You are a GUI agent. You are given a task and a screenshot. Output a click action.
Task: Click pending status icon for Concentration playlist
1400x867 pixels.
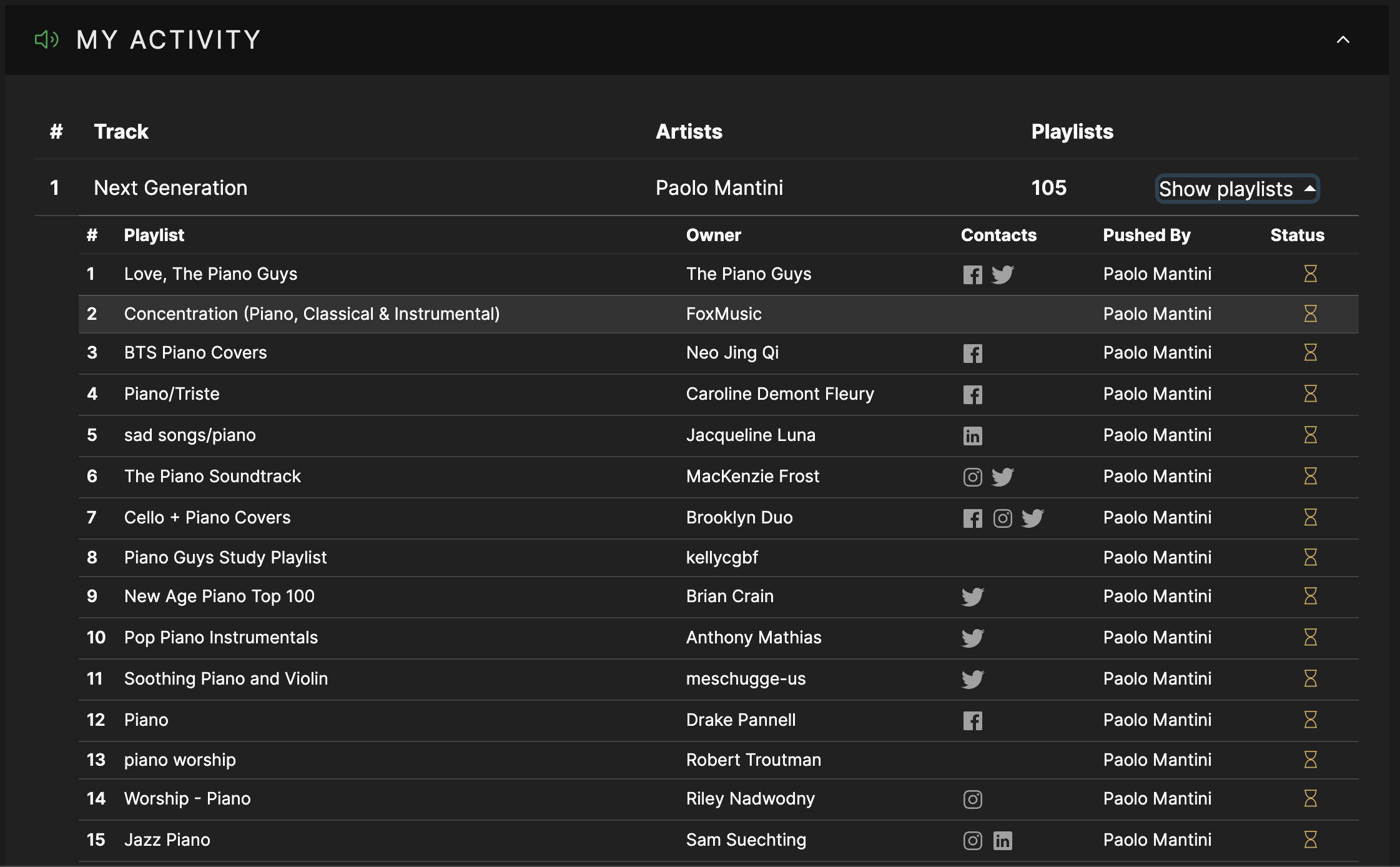(x=1311, y=314)
